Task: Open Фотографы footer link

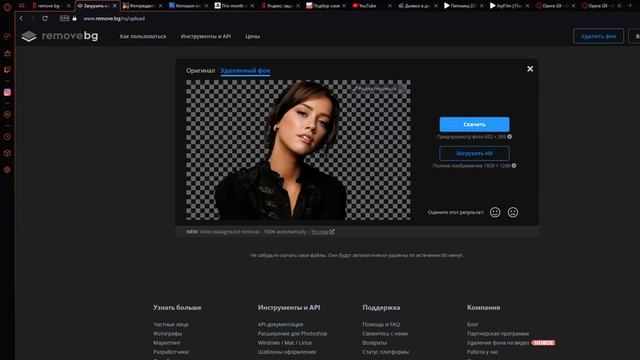Action: point(168,333)
